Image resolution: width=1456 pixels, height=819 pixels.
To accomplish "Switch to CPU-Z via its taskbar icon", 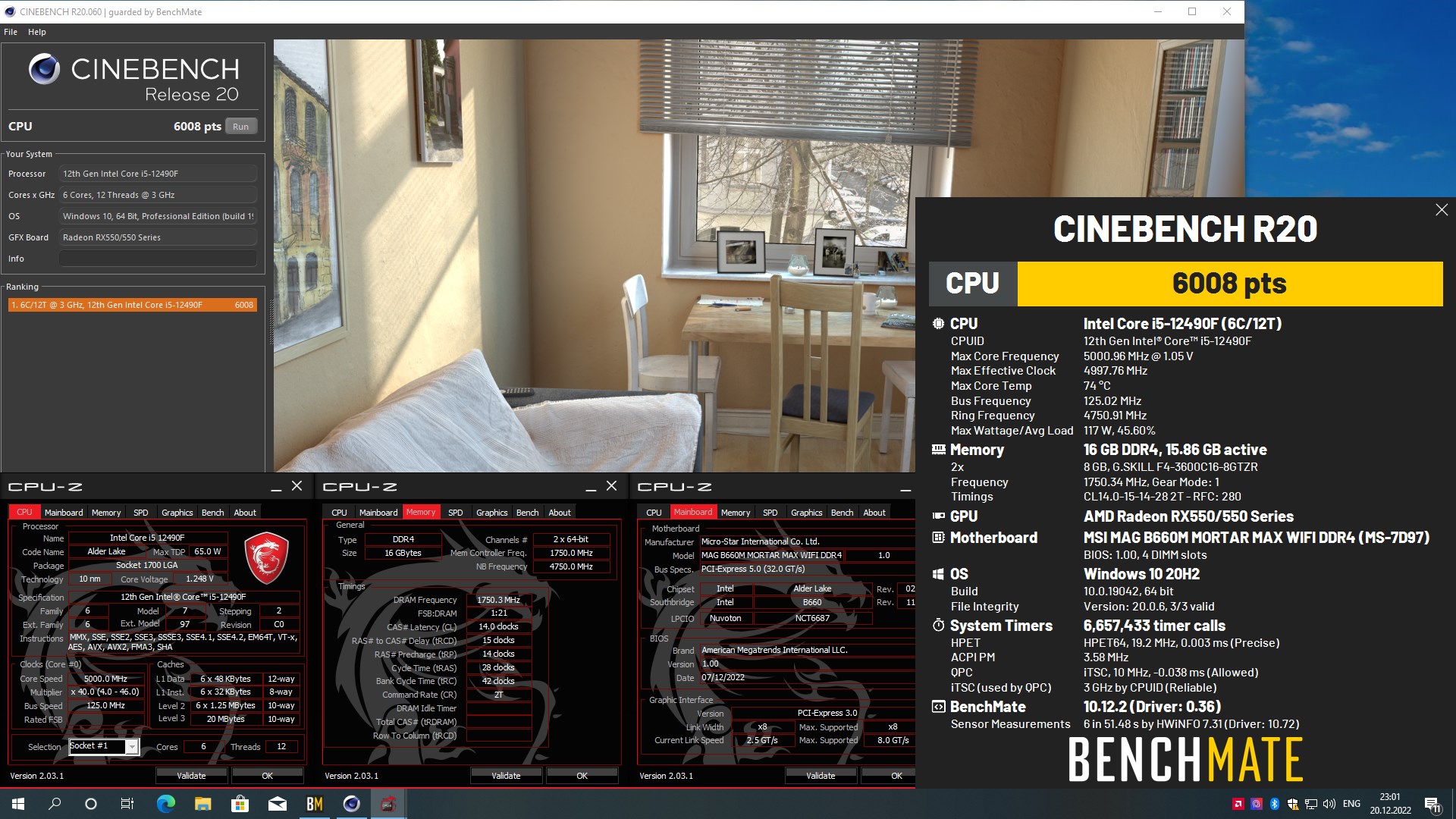I will 388,804.
